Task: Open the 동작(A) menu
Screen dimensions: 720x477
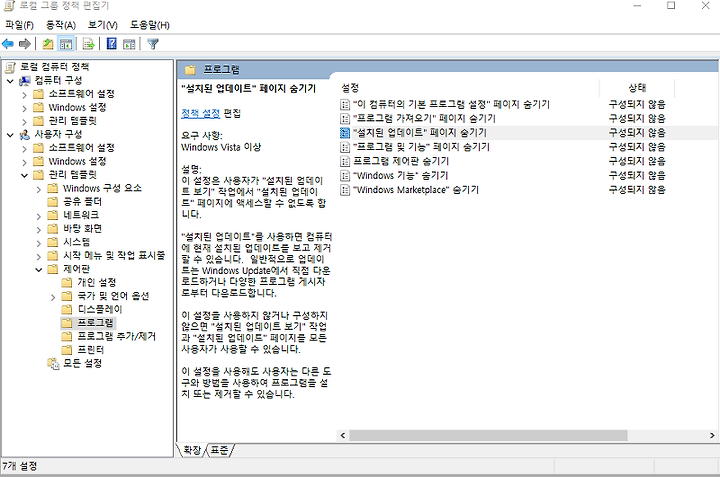Action: pos(61,25)
